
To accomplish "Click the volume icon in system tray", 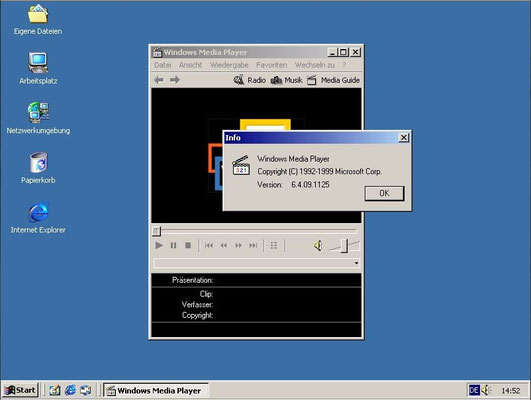I will 486,391.
